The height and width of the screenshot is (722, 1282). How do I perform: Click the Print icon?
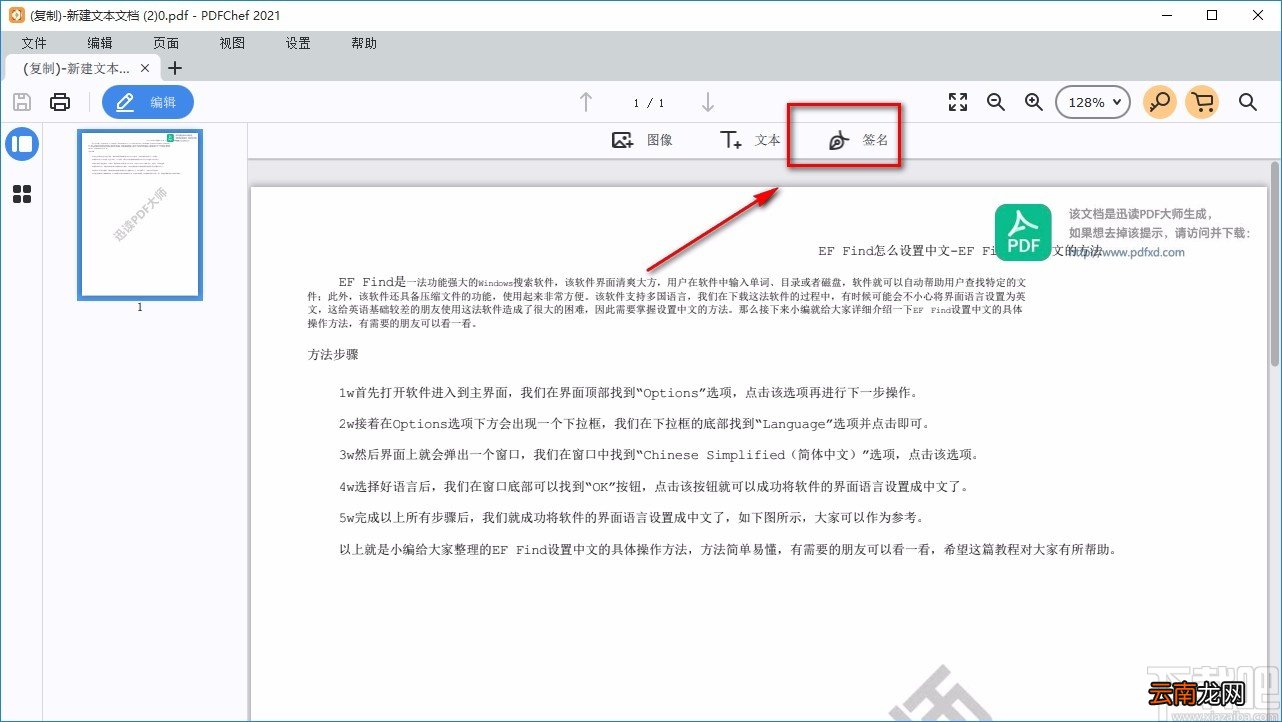60,102
